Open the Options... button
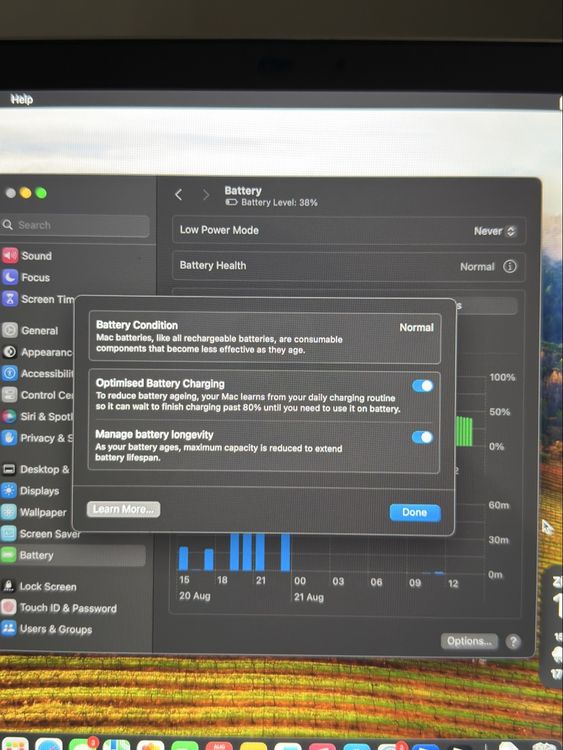 click(469, 641)
